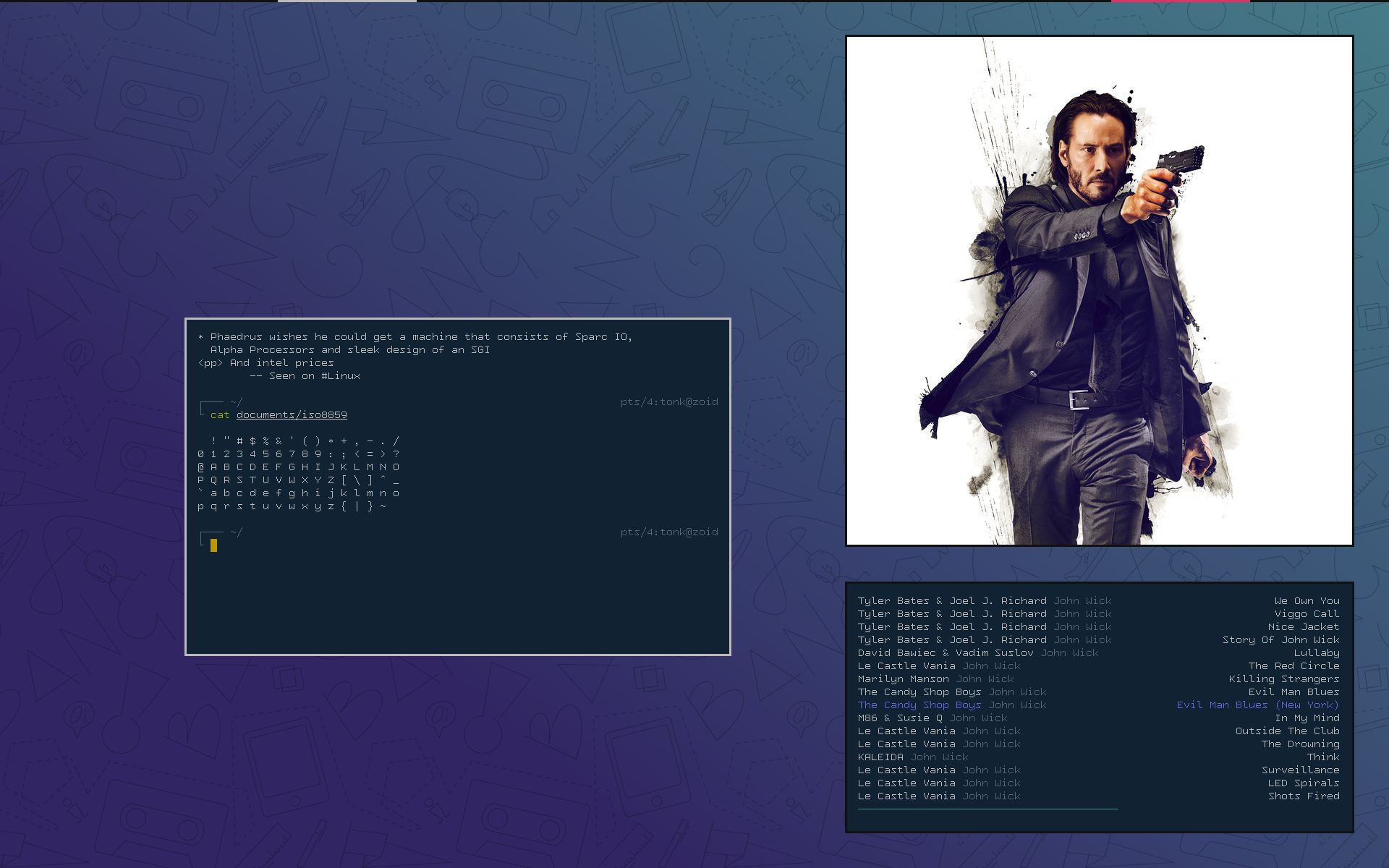This screenshot has width=1389, height=868.
Task: Select the 'Outside The Club' track
Action: 1098,731
